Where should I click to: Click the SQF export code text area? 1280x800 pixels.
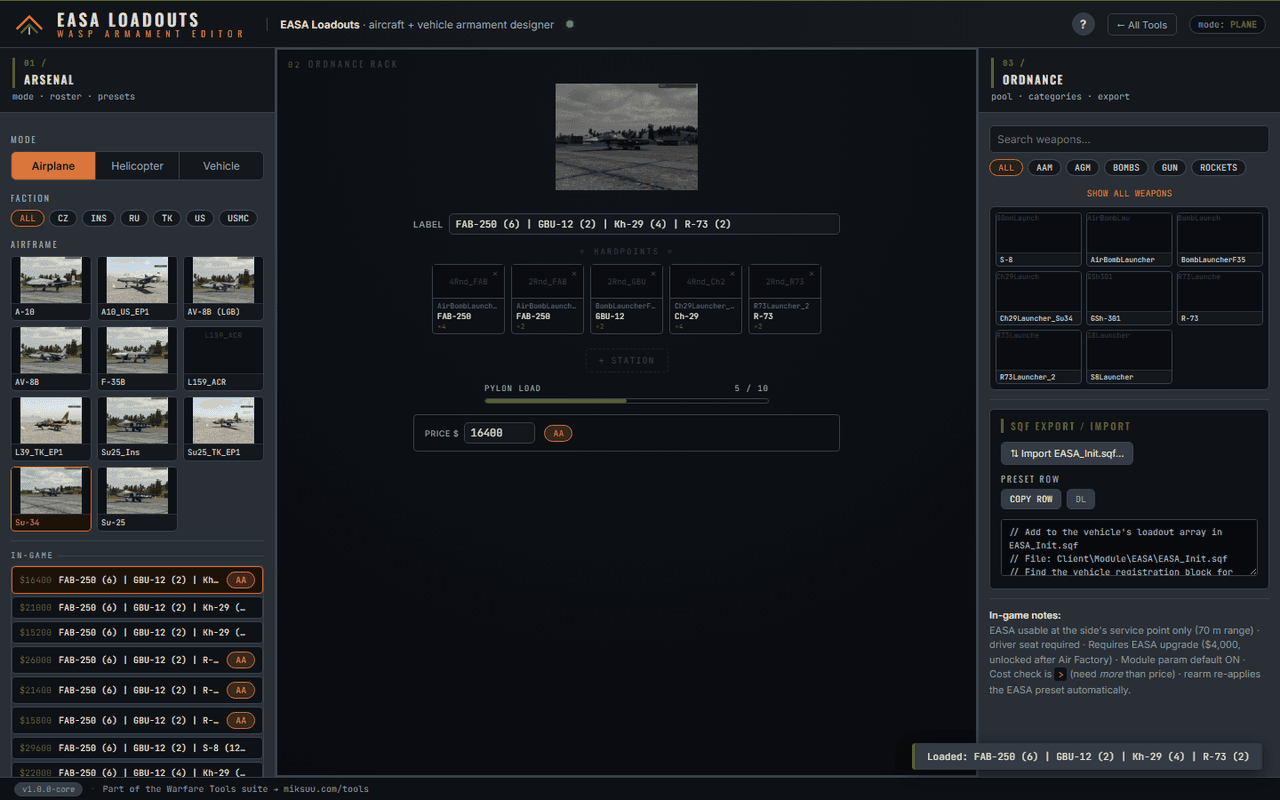tap(1129, 548)
